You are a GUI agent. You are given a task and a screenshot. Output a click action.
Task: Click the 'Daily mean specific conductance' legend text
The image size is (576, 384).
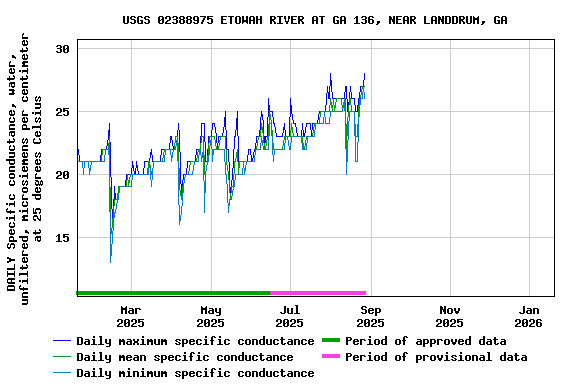tap(185, 357)
